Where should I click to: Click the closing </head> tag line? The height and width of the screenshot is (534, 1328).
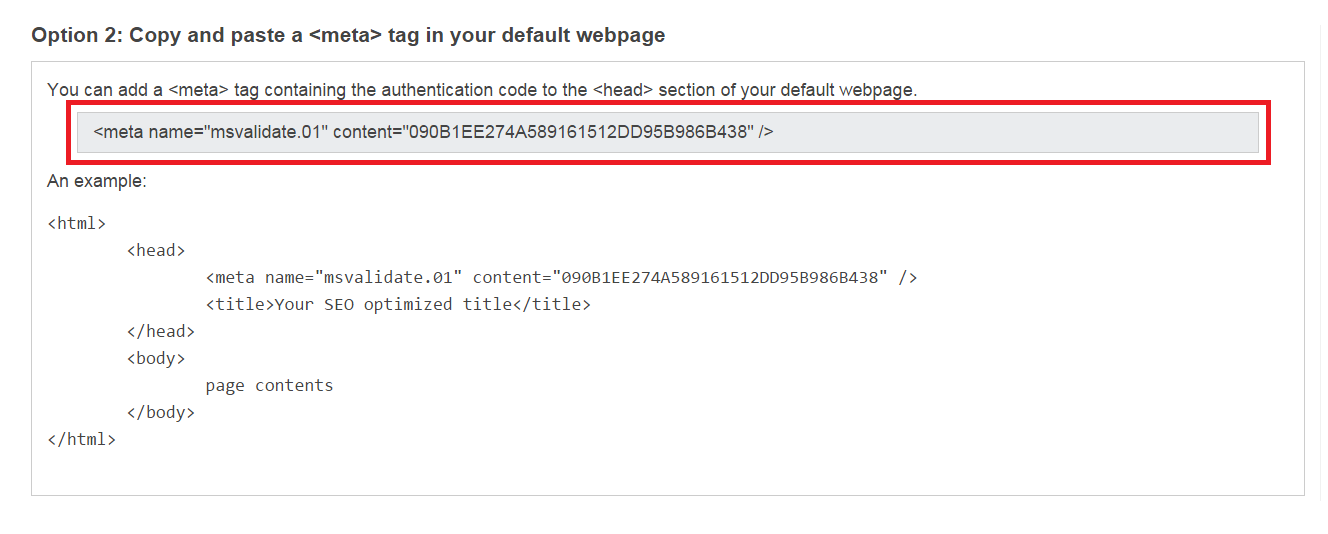[x=161, y=331]
